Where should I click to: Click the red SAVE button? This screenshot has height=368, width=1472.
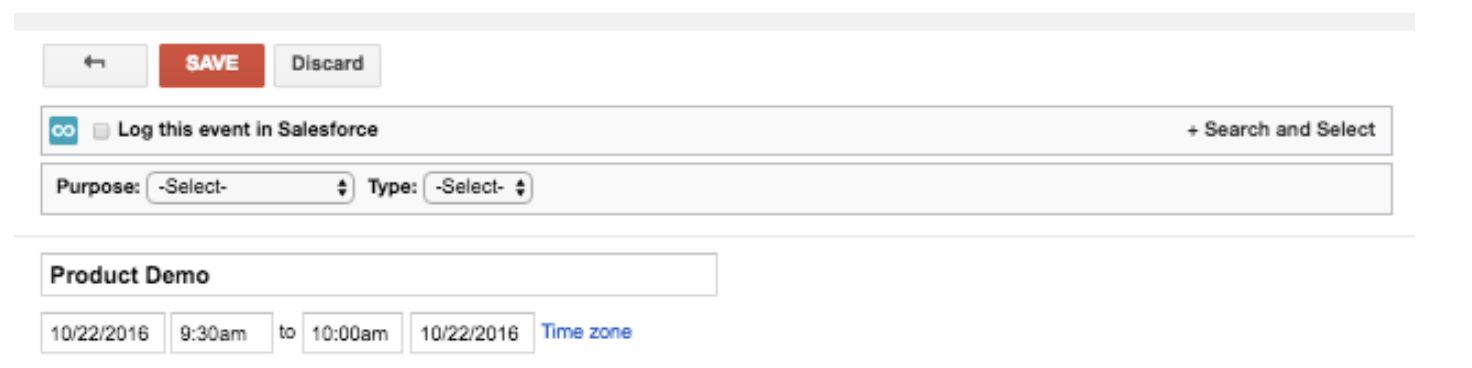212,65
